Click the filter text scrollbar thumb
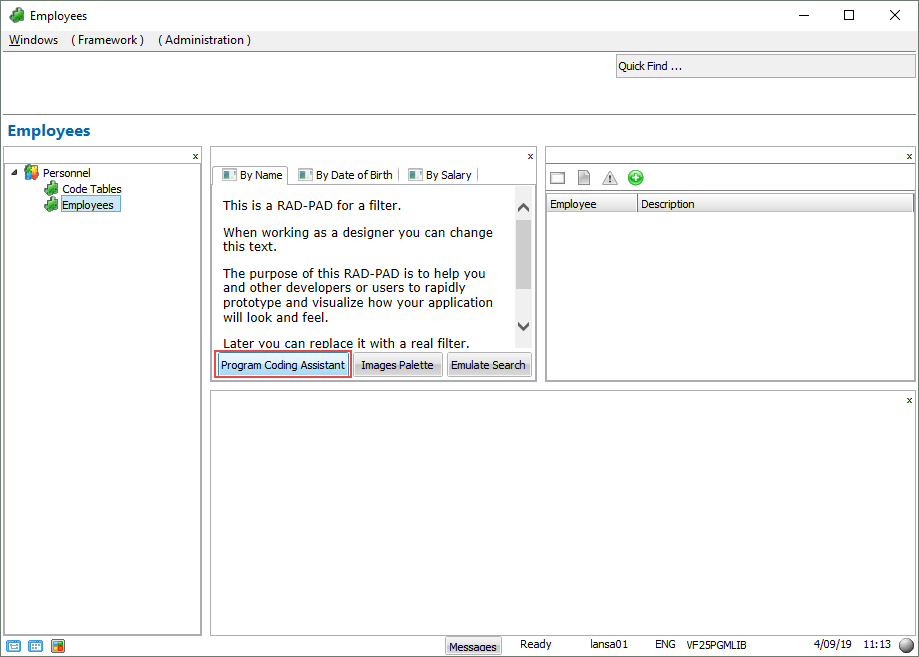The image size is (919, 657). click(x=523, y=254)
